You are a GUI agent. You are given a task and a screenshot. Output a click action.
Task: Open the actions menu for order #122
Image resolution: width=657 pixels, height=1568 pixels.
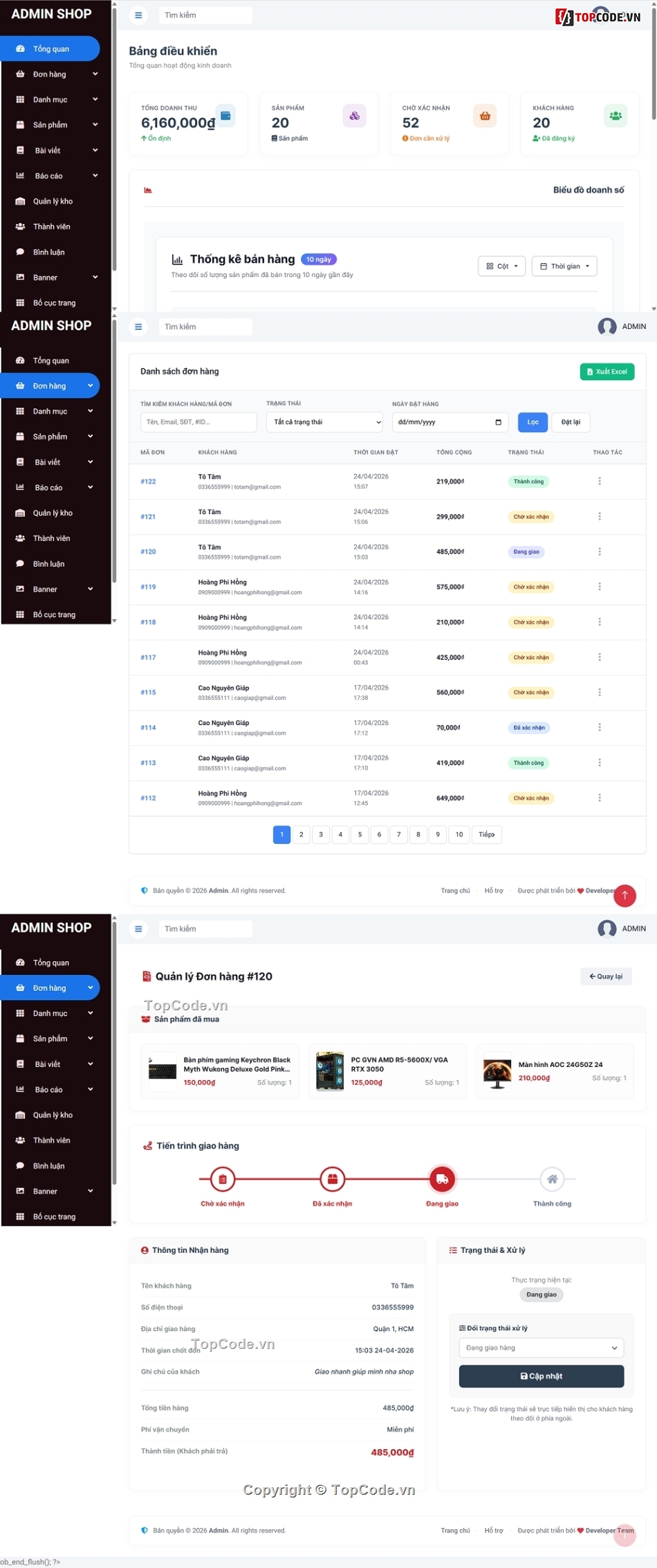click(x=600, y=481)
